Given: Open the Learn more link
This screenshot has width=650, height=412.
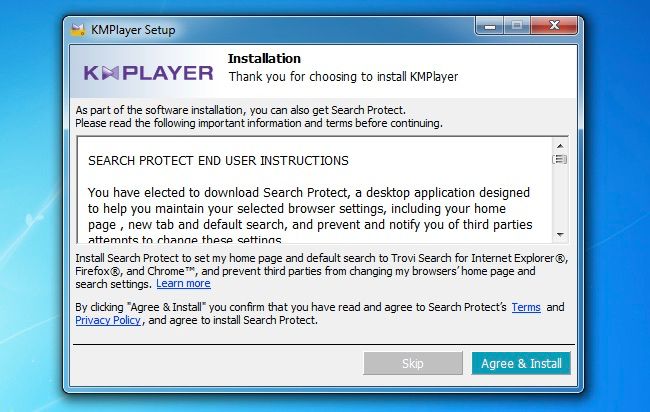Looking at the screenshot, I should pyautogui.click(x=183, y=284).
